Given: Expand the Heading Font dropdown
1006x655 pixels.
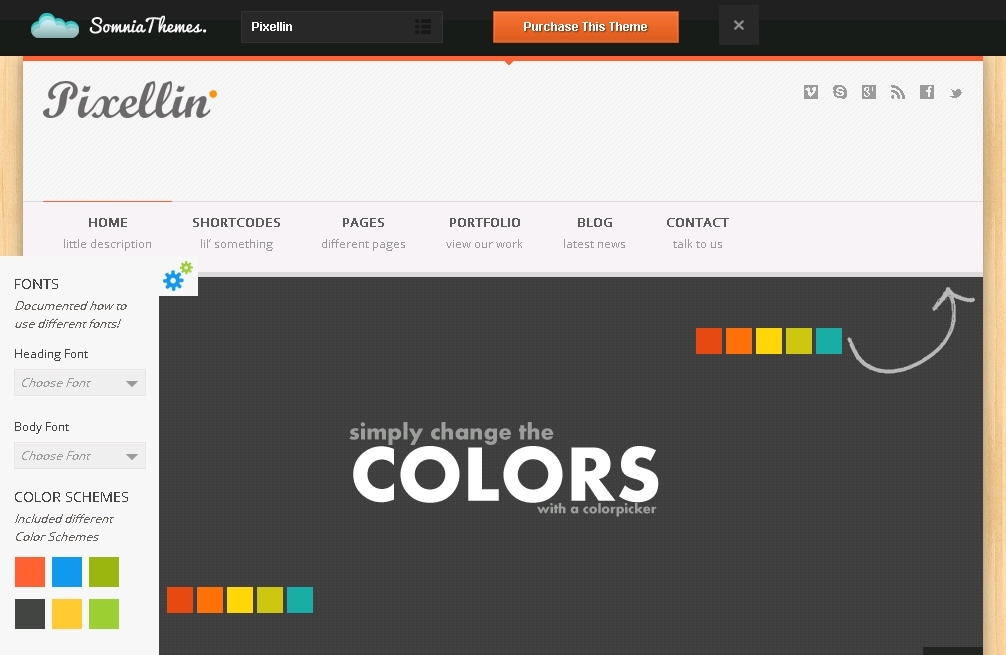Looking at the screenshot, I should click(80, 383).
